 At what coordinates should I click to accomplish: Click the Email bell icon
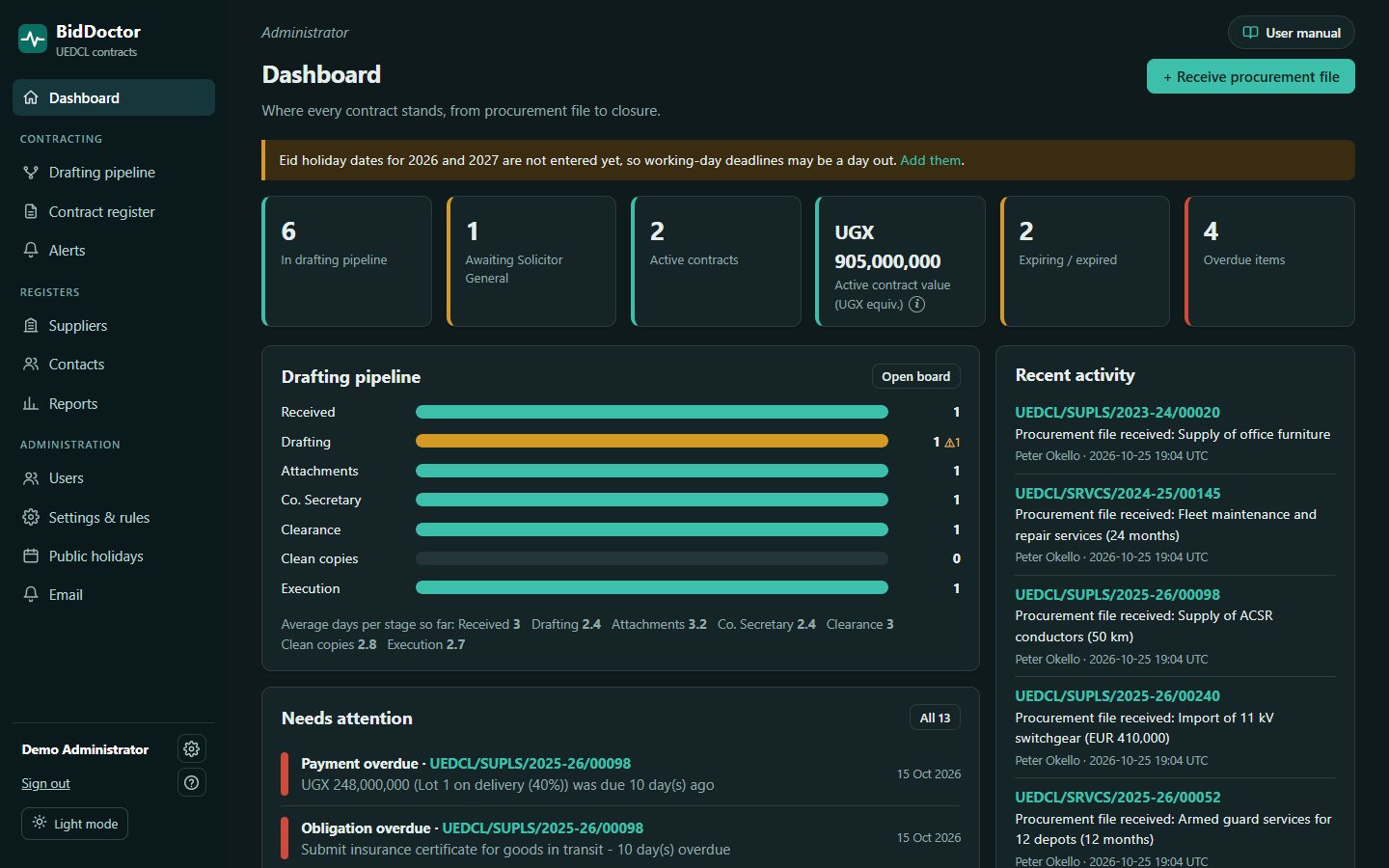(x=31, y=594)
